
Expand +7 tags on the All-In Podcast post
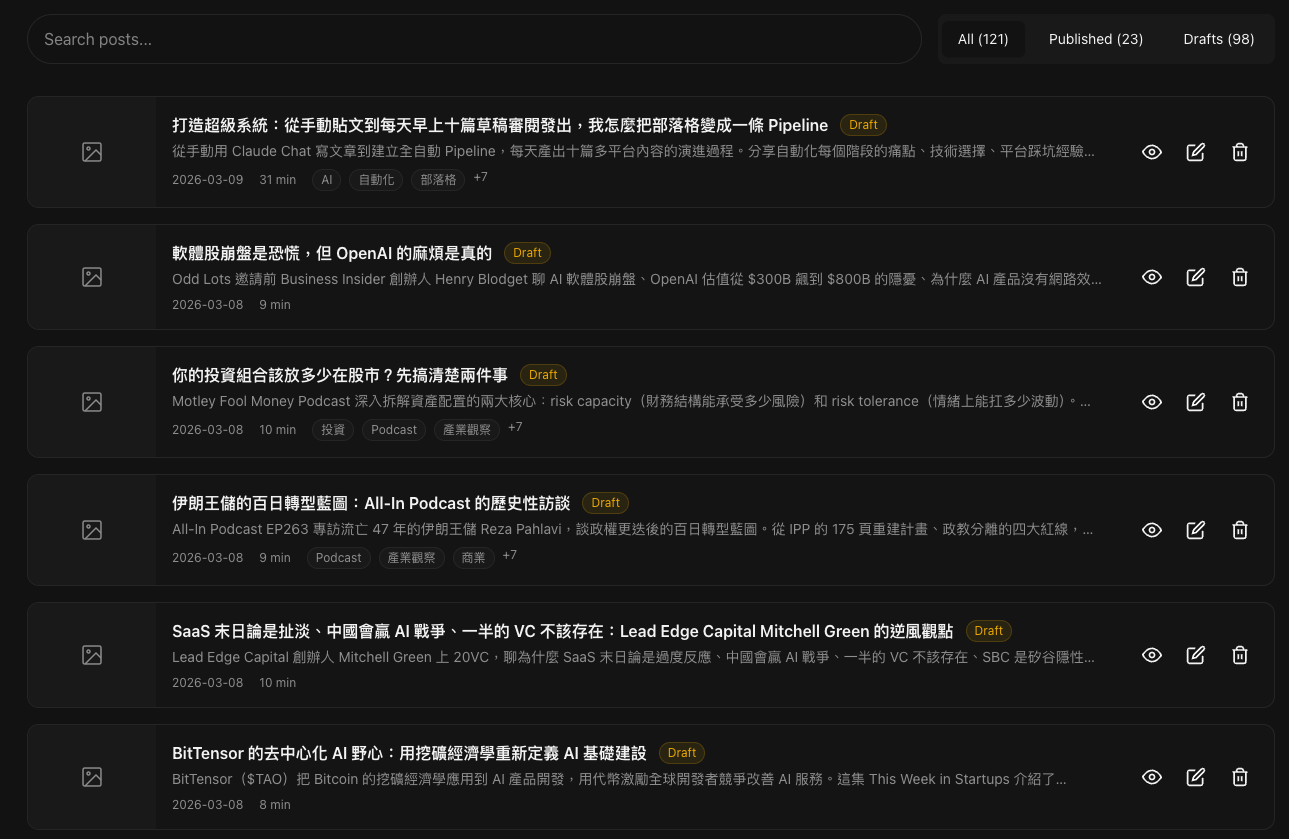tap(509, 555)
